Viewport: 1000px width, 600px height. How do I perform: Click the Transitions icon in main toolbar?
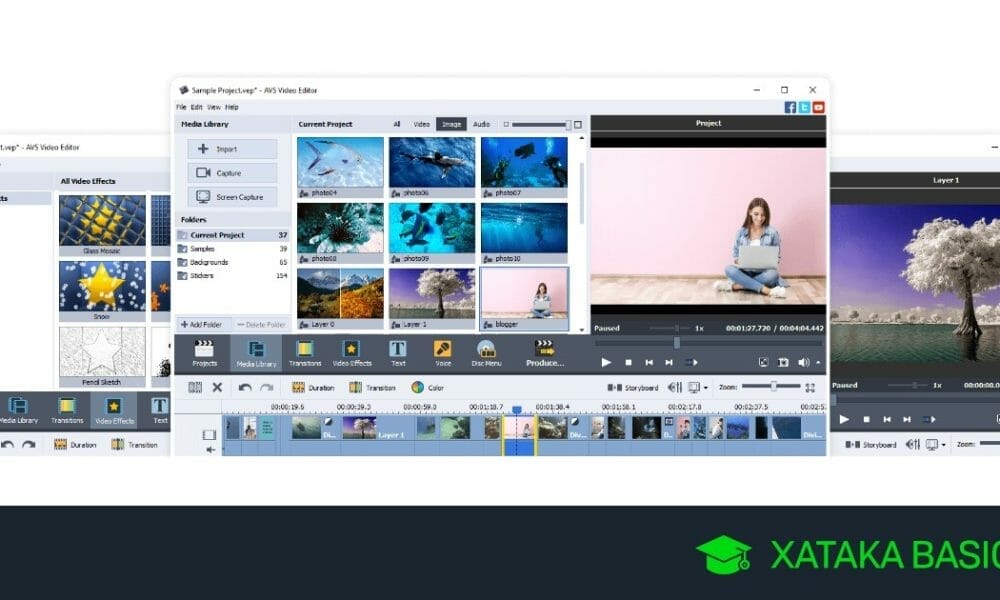(x=305, y=352)
